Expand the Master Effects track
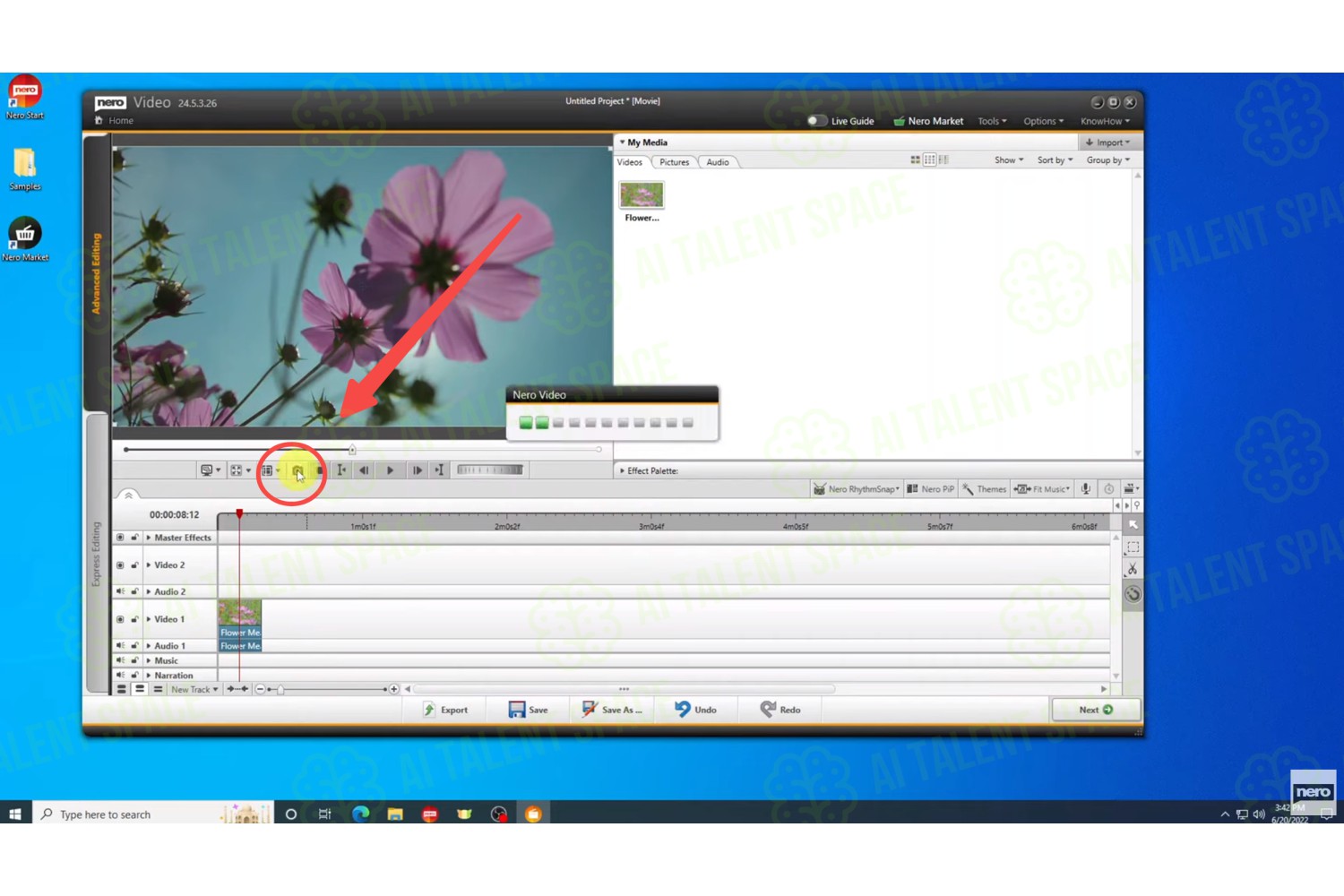This screenshot has height=896, width=1344. (149, 538)
